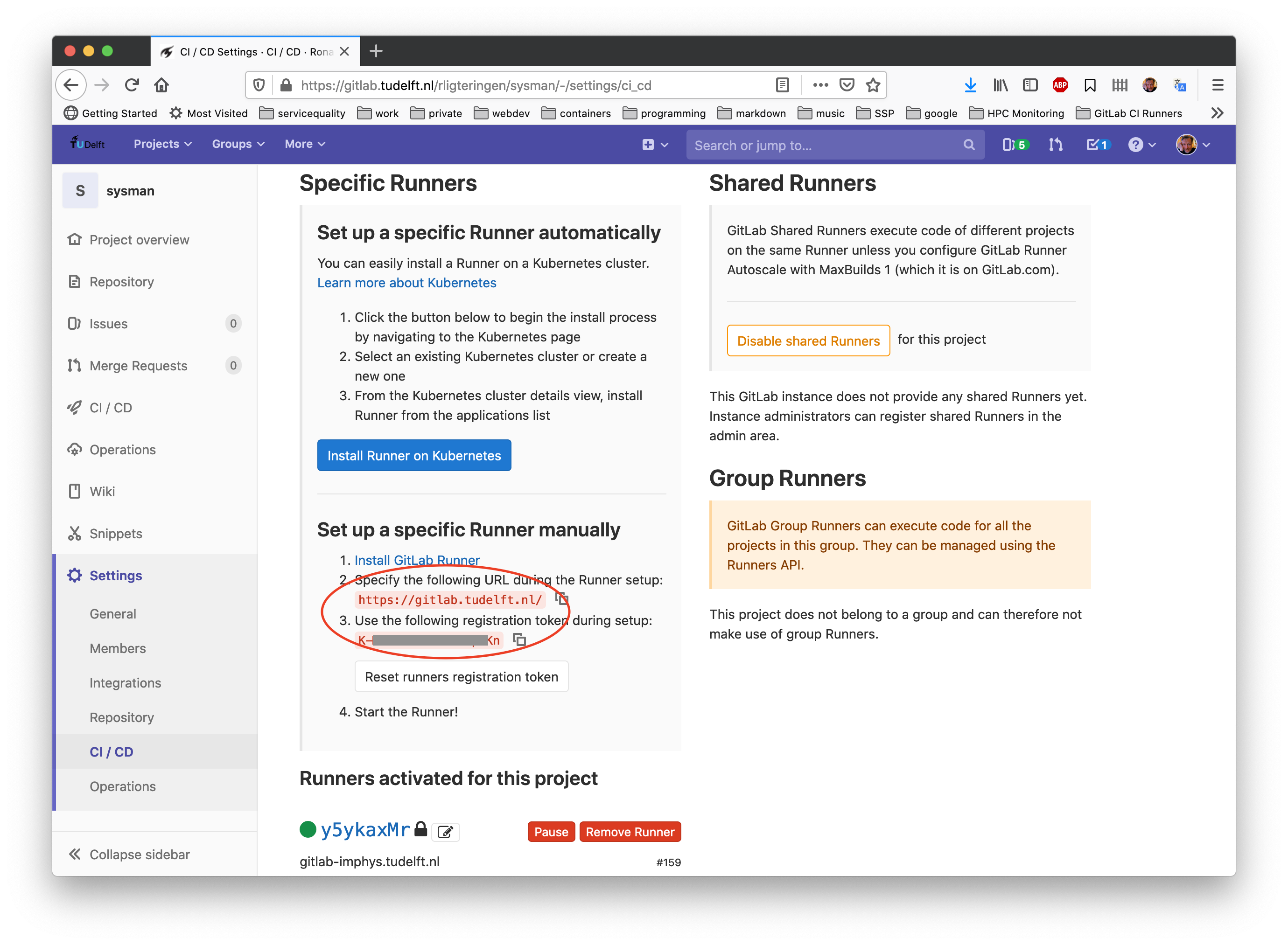Open the Adblock Plus extension icon
1288x945 pixels.
pos(1060,85)
